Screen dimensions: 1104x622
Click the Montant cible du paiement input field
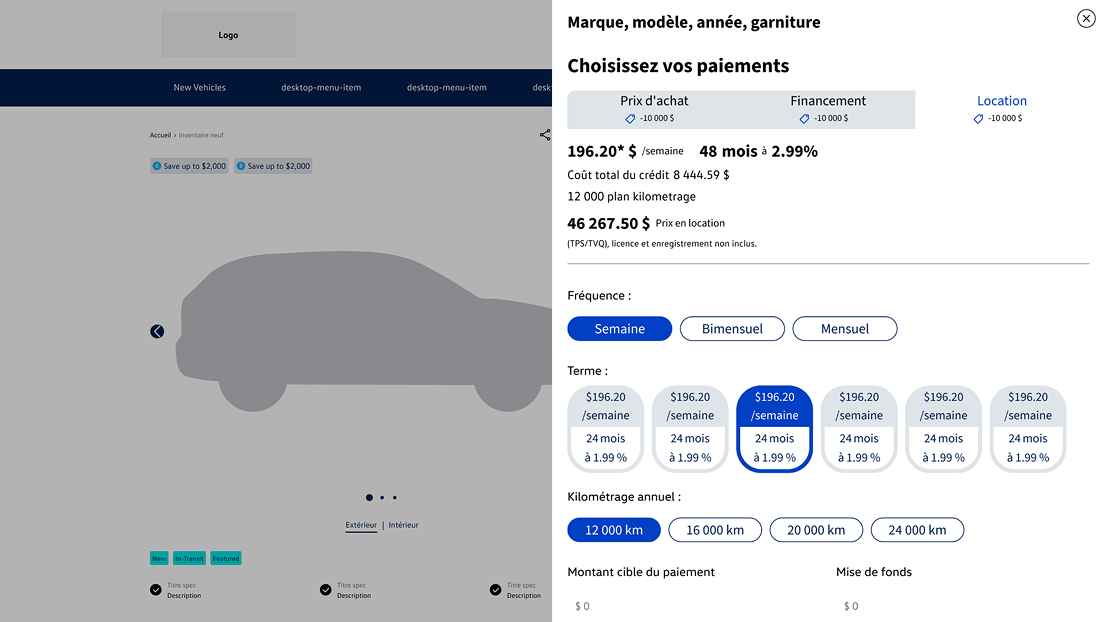coord(690,606)
